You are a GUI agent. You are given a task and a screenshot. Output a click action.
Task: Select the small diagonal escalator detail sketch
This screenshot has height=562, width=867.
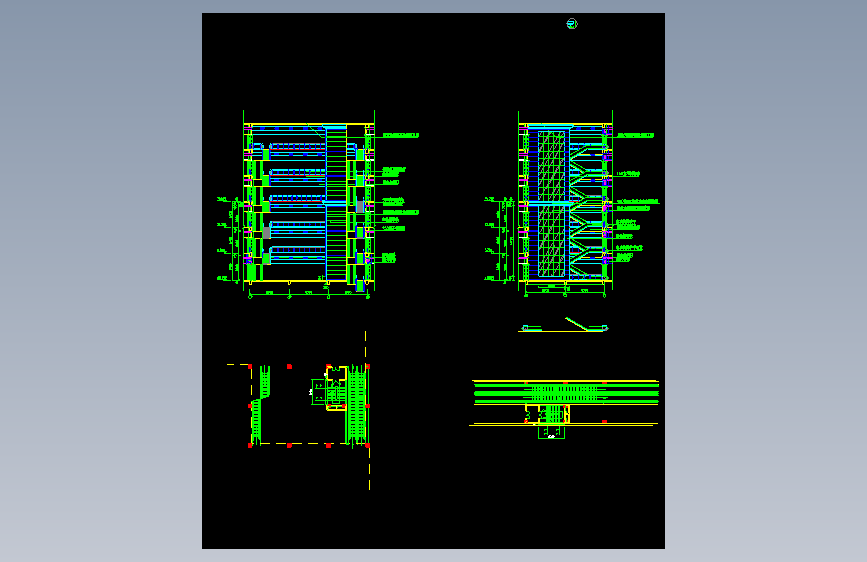tap(563, 325)
